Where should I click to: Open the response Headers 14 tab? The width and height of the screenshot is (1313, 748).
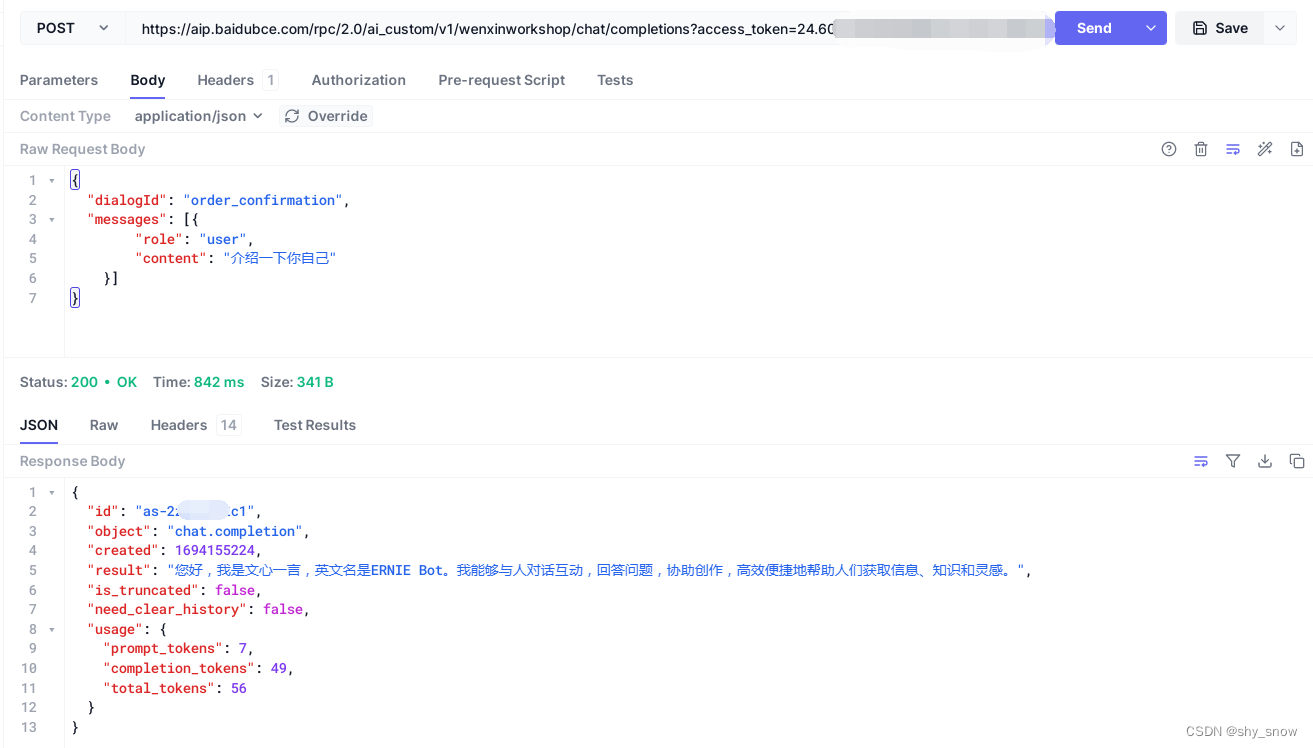click(x=196, y=425)
